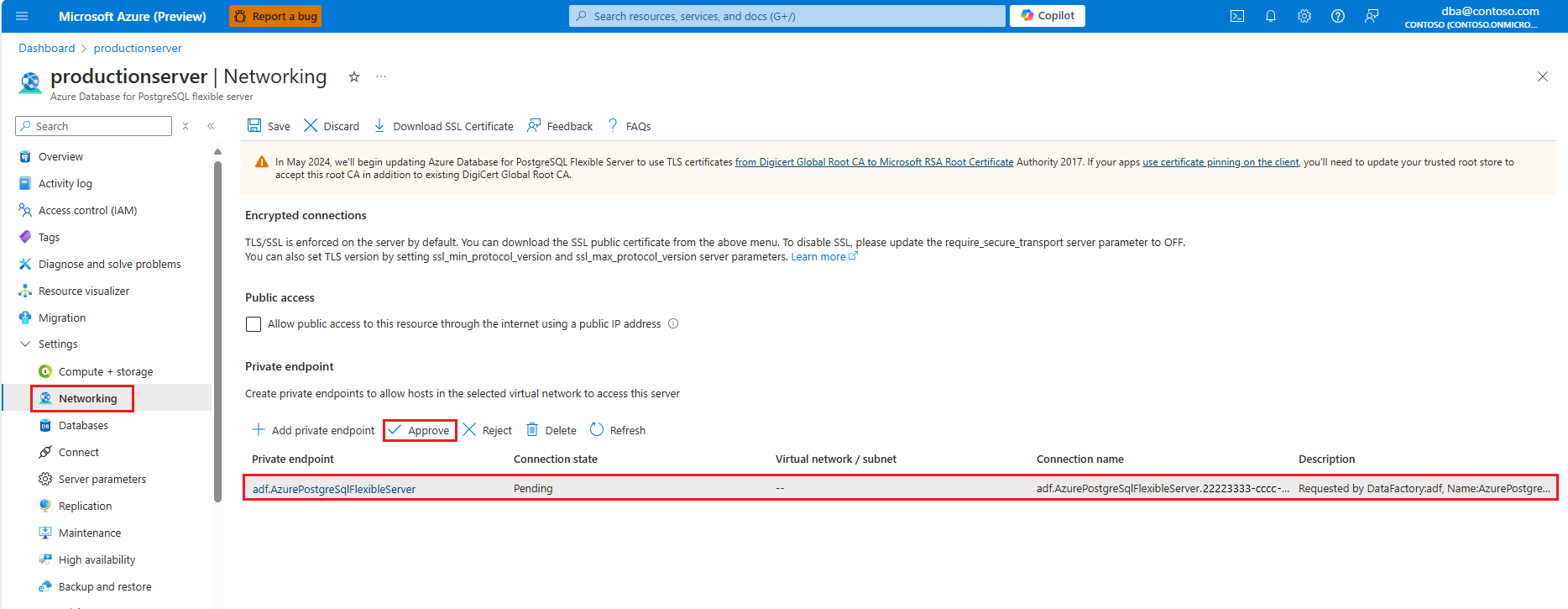Focus the sidebar Search field

93,126
